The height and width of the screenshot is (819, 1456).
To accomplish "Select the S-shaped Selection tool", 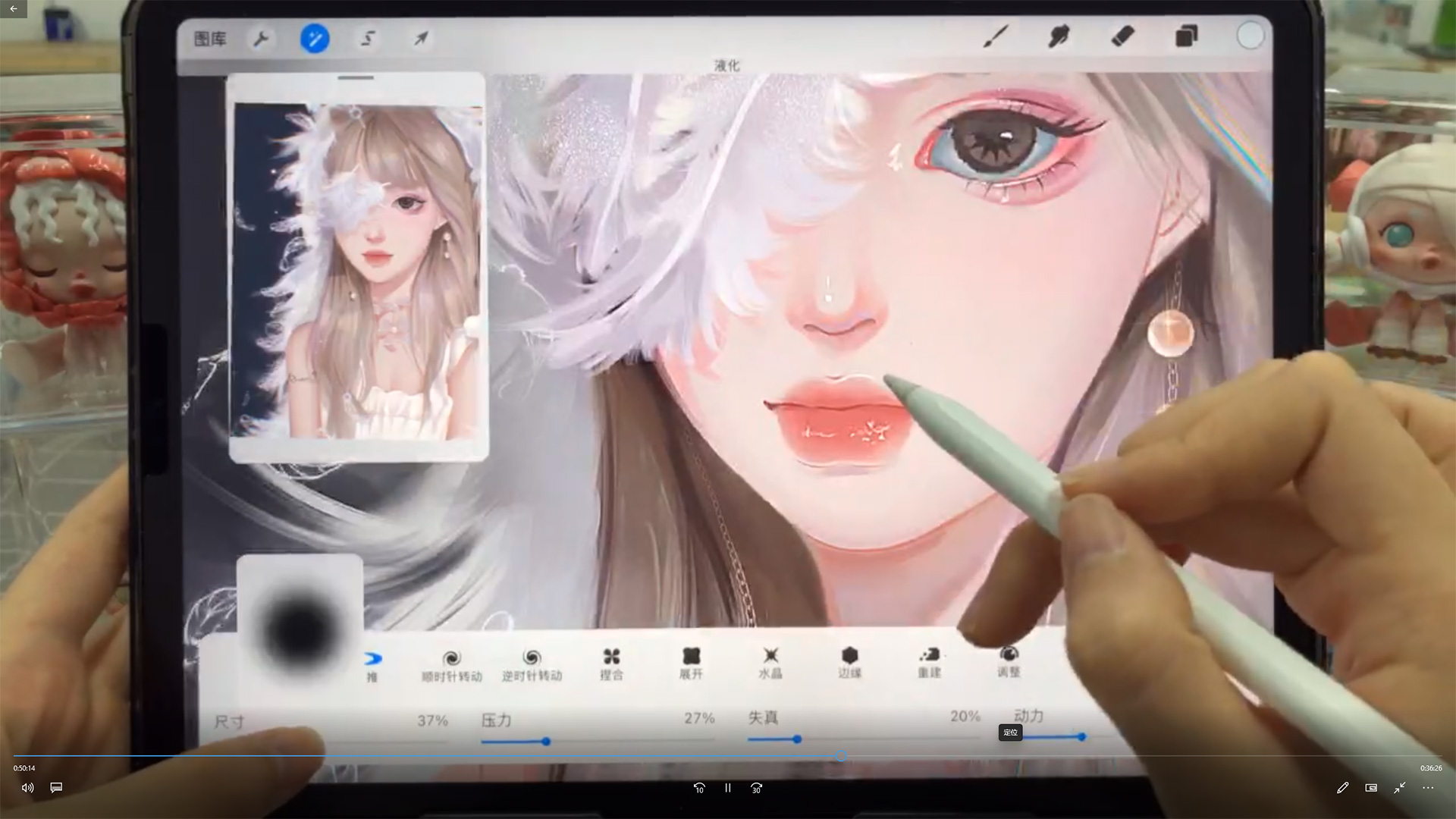I will (x=369, y=38).
